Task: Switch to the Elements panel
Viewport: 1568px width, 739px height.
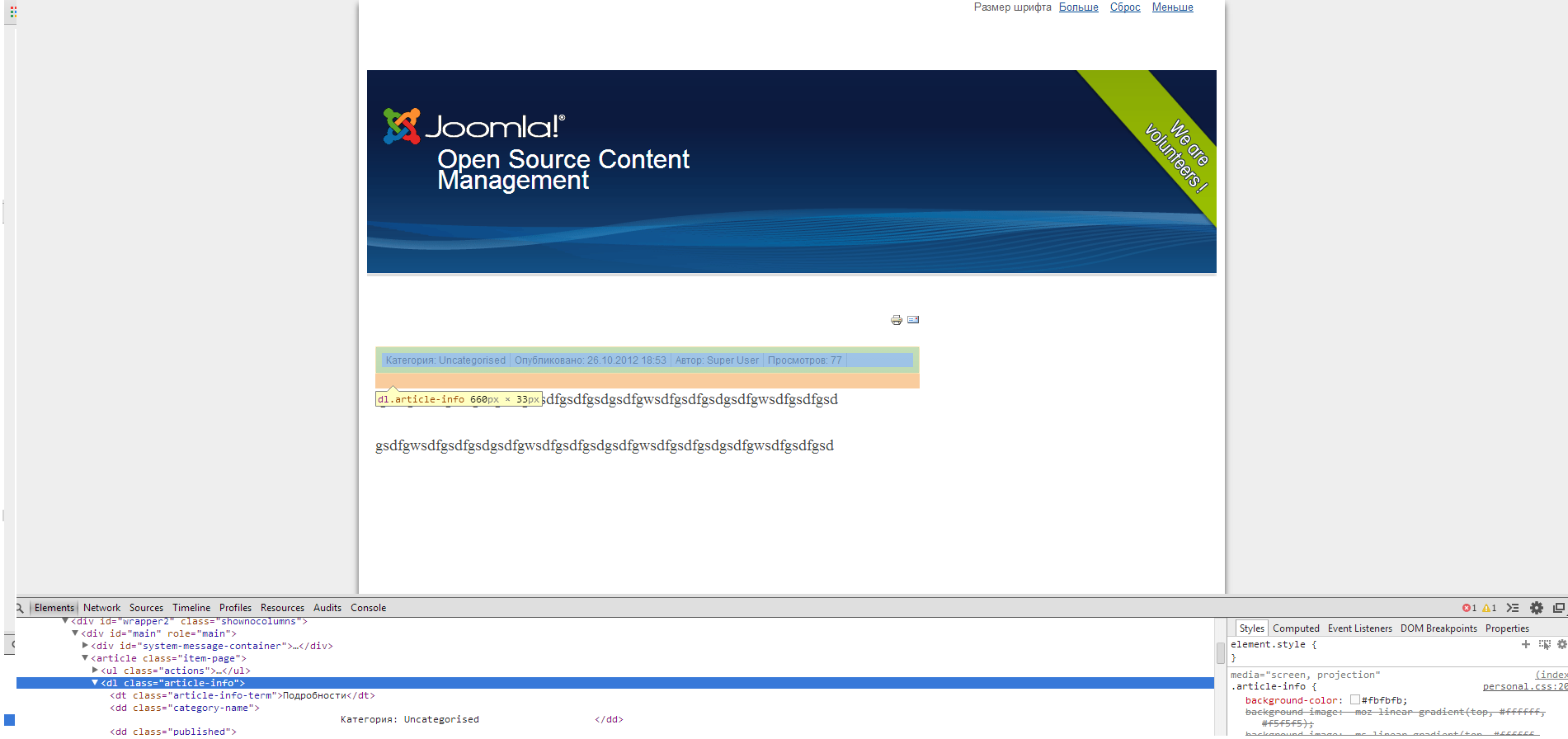Action: tap(54, 608)
